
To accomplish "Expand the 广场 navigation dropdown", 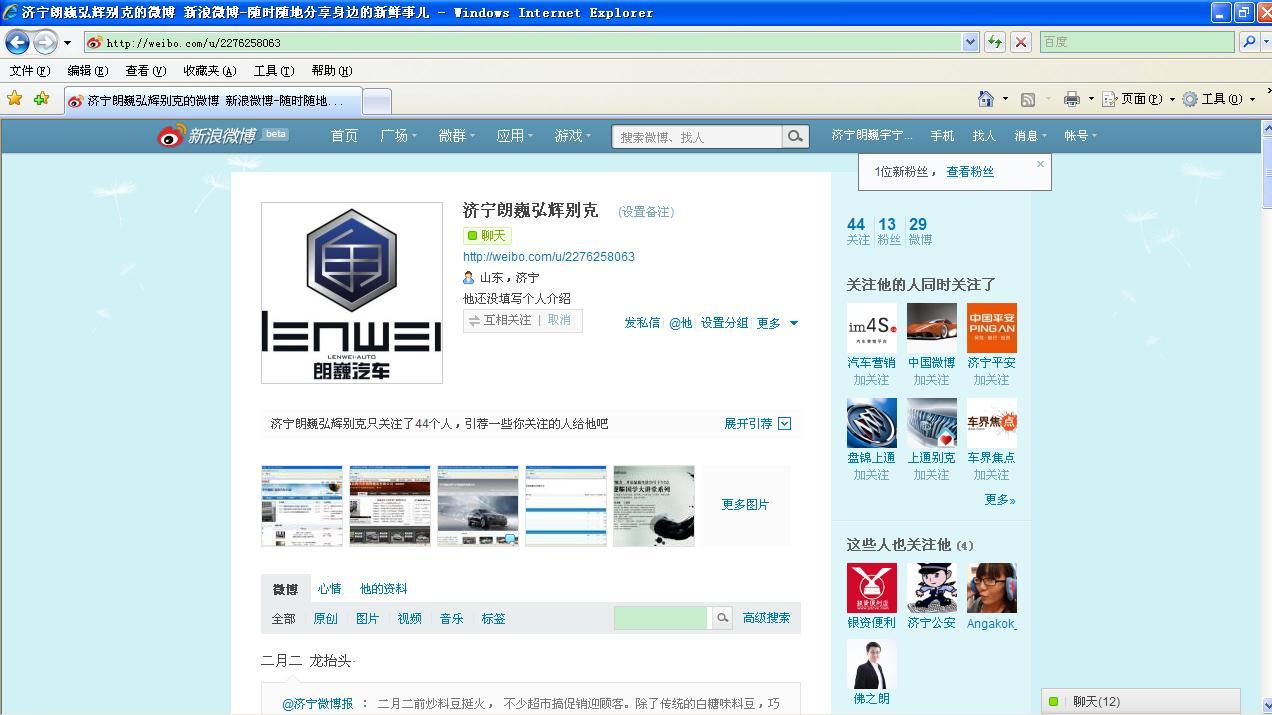I will pos(414,136).
